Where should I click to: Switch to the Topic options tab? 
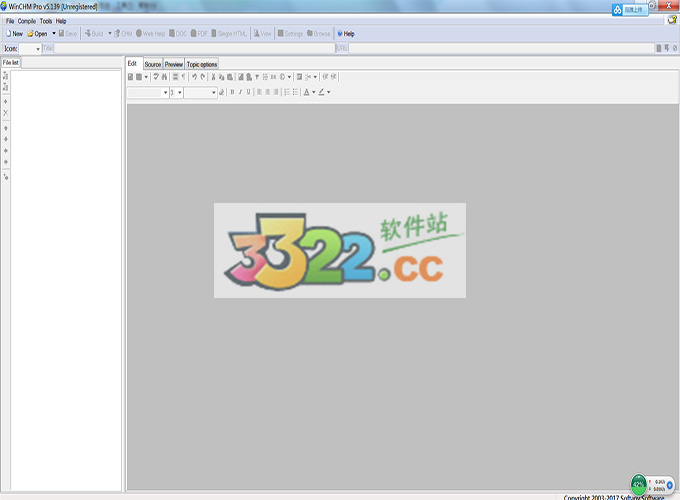[202, 64]
